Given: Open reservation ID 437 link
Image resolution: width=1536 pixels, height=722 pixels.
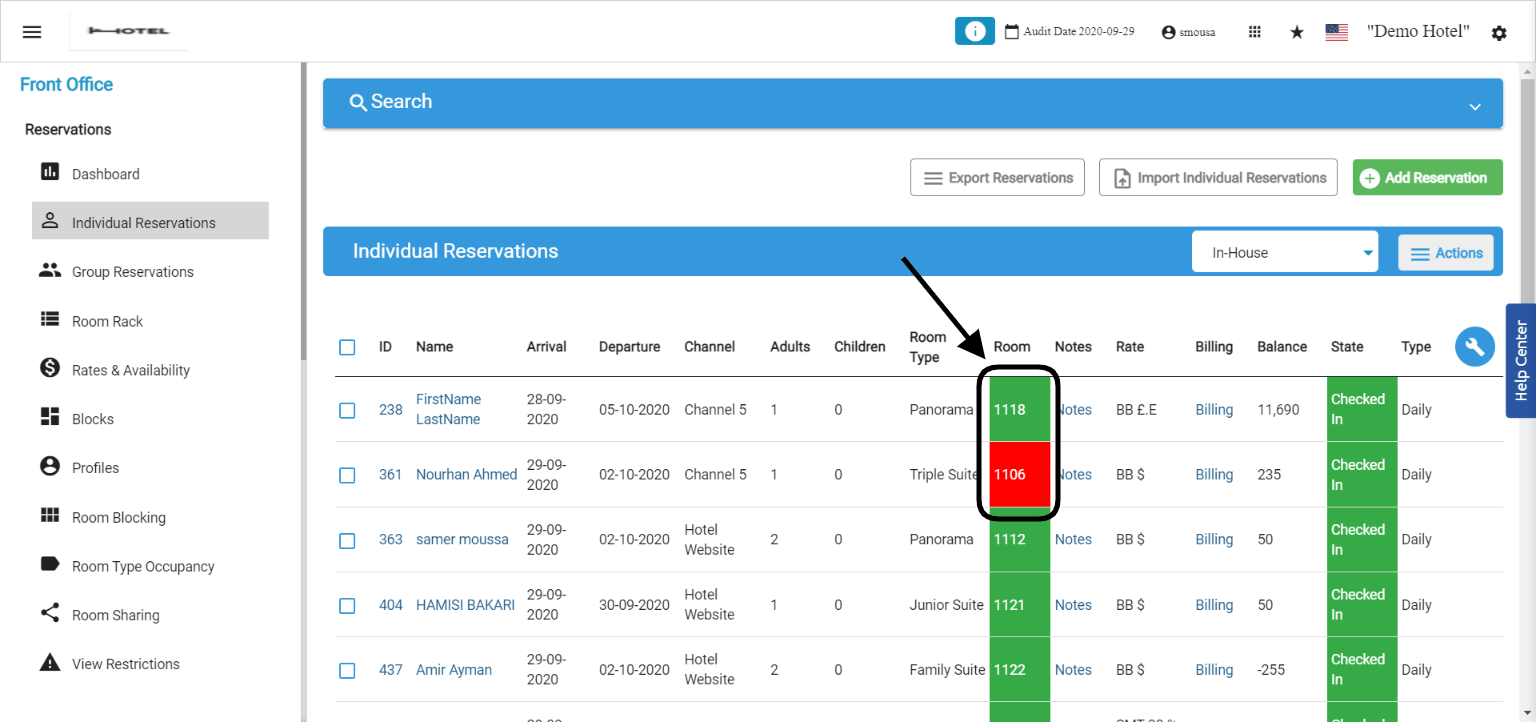Looking at the screenshot, I should (391, 670).
